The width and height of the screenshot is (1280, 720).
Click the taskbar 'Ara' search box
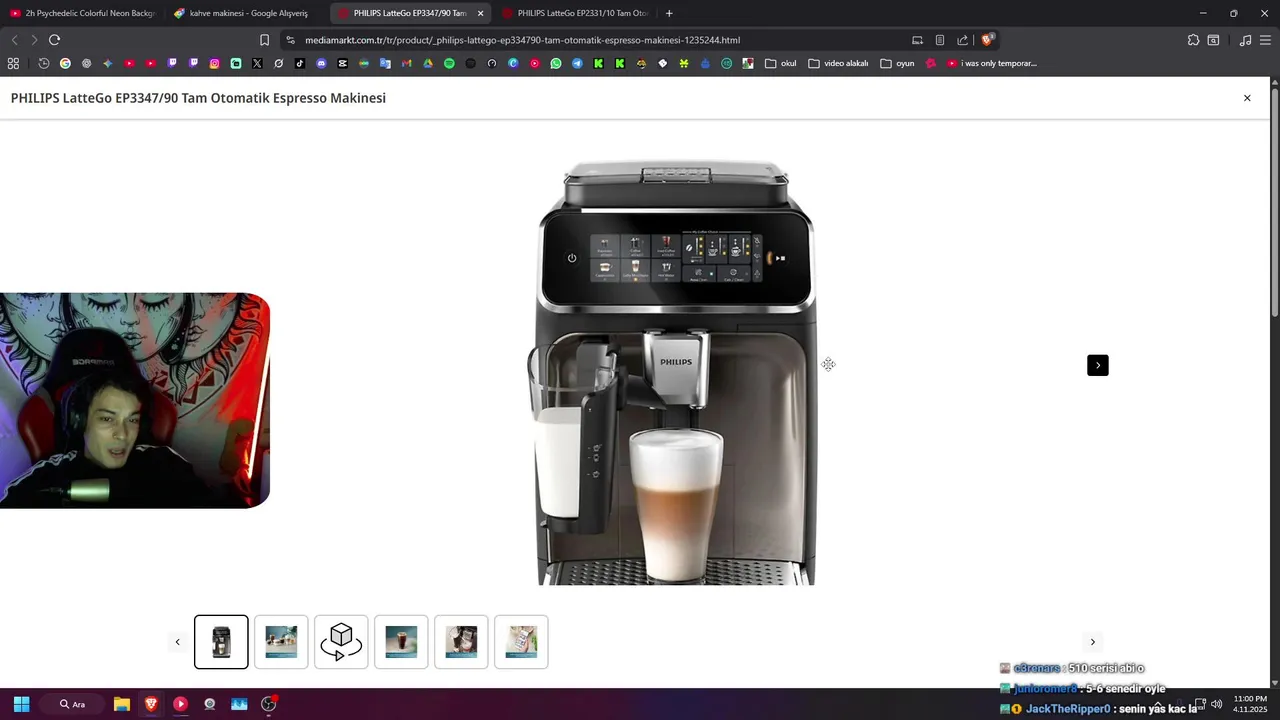click(72, 704)
